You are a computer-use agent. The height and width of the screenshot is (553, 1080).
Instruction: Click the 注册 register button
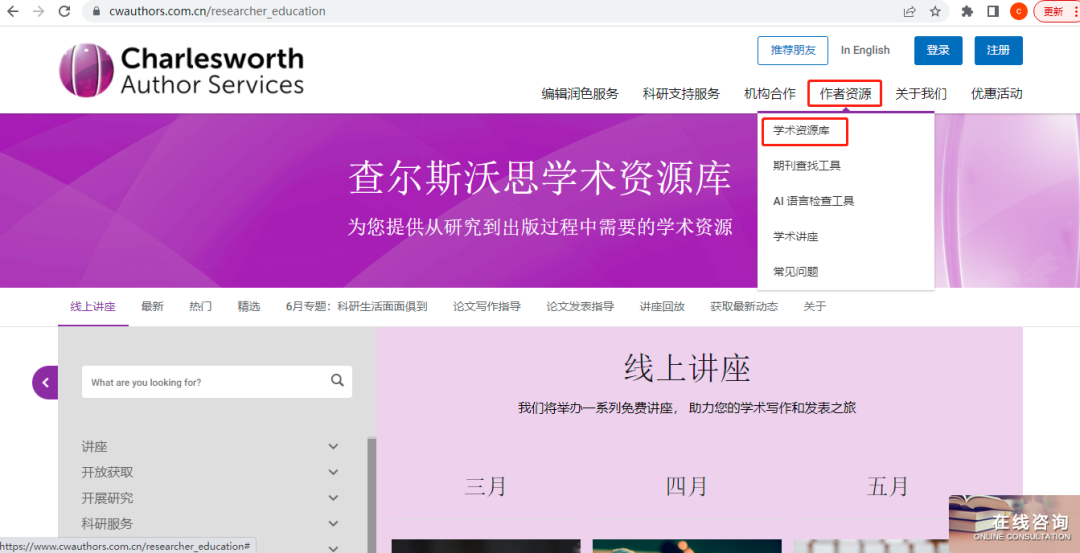(x=998, y=50)
